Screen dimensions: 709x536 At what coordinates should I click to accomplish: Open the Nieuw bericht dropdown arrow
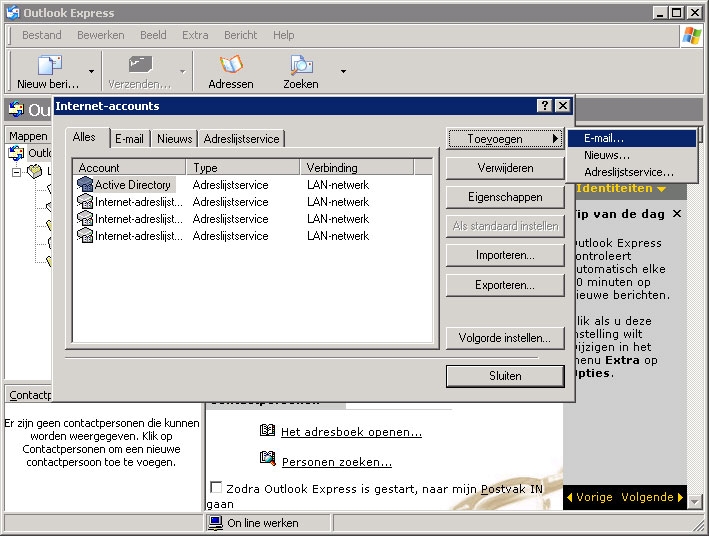point(91,71)
